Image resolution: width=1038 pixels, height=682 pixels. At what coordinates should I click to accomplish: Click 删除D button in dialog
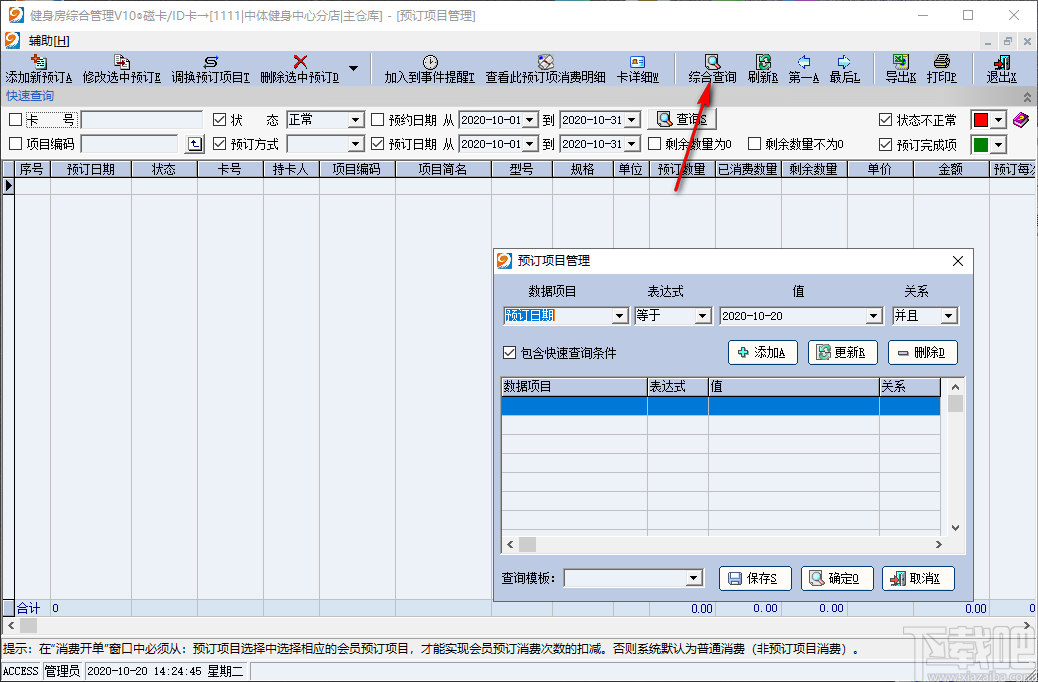point(923,352)
